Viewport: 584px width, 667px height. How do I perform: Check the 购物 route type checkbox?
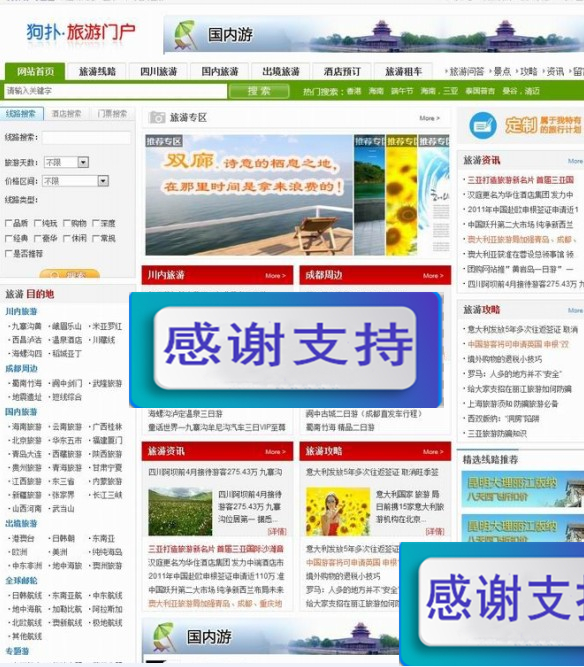[66, 224]
